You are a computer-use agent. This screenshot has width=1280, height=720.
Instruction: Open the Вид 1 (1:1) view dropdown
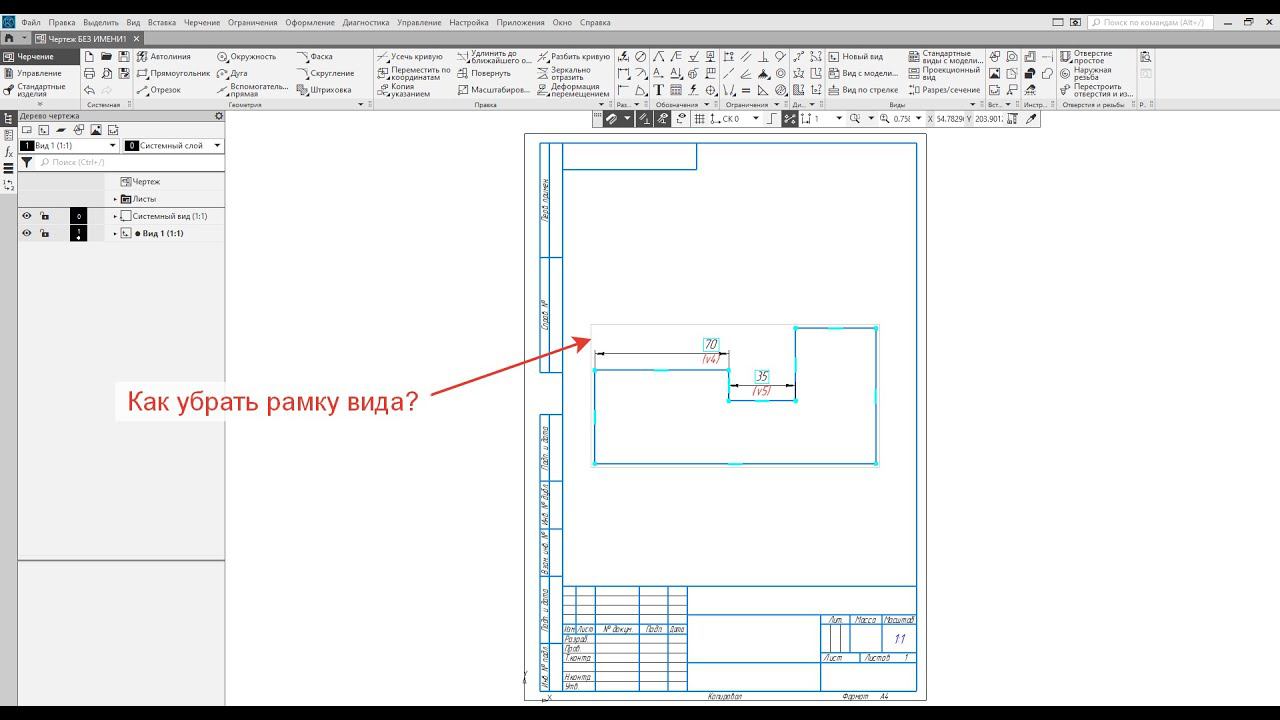pyautogui.click(x=113, y=146)
